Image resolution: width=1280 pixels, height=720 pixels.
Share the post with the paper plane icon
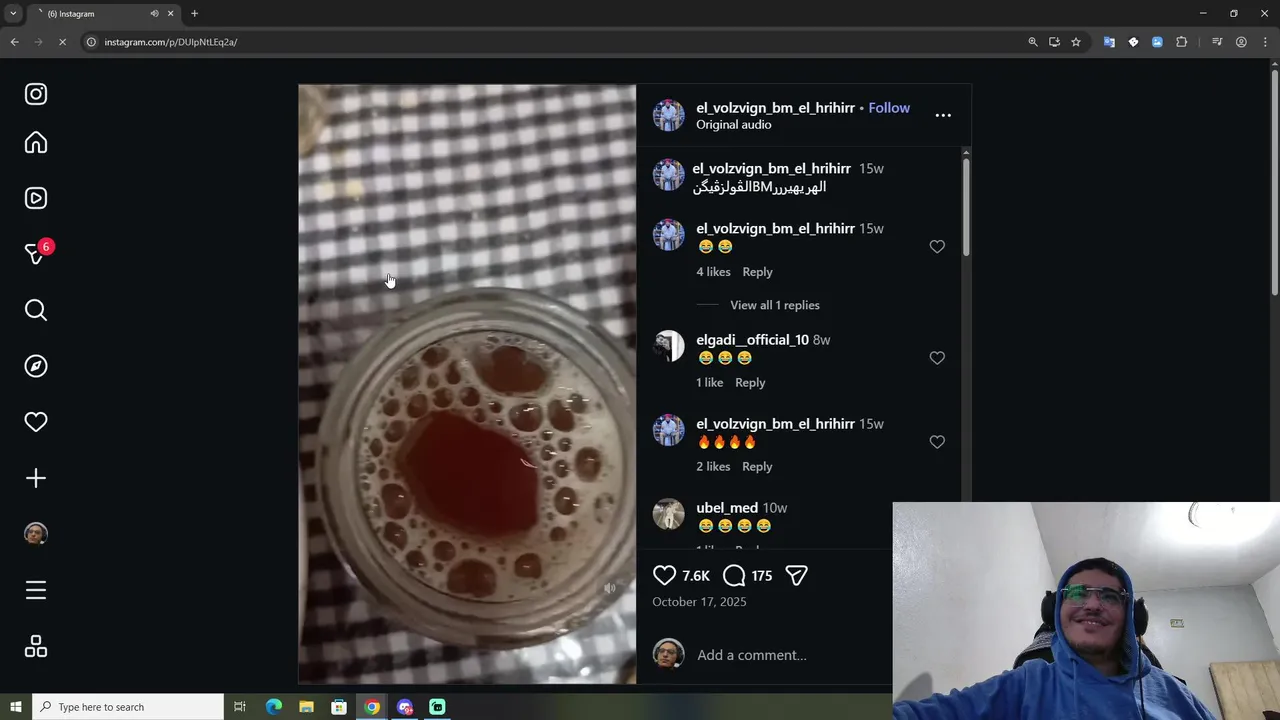(796, 575)
